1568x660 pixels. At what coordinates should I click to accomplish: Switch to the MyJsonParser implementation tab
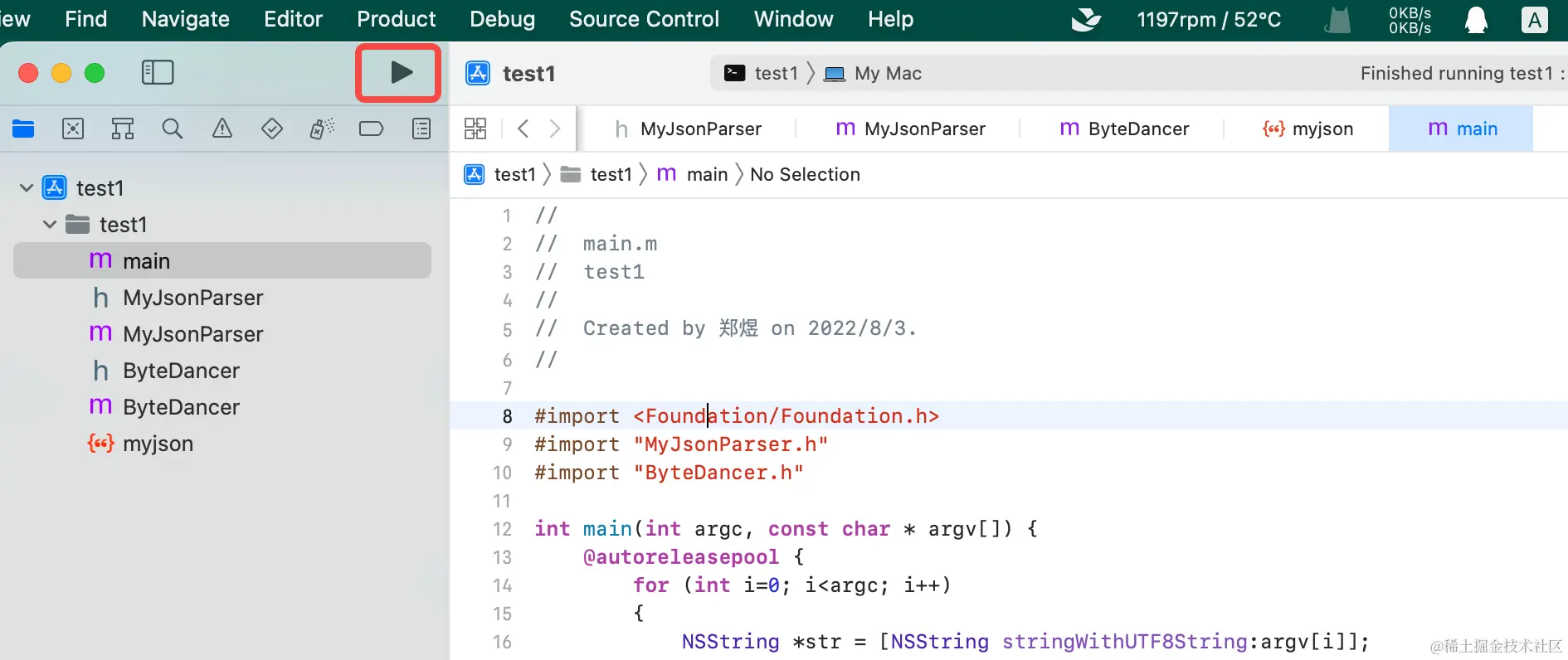[910, 129]
